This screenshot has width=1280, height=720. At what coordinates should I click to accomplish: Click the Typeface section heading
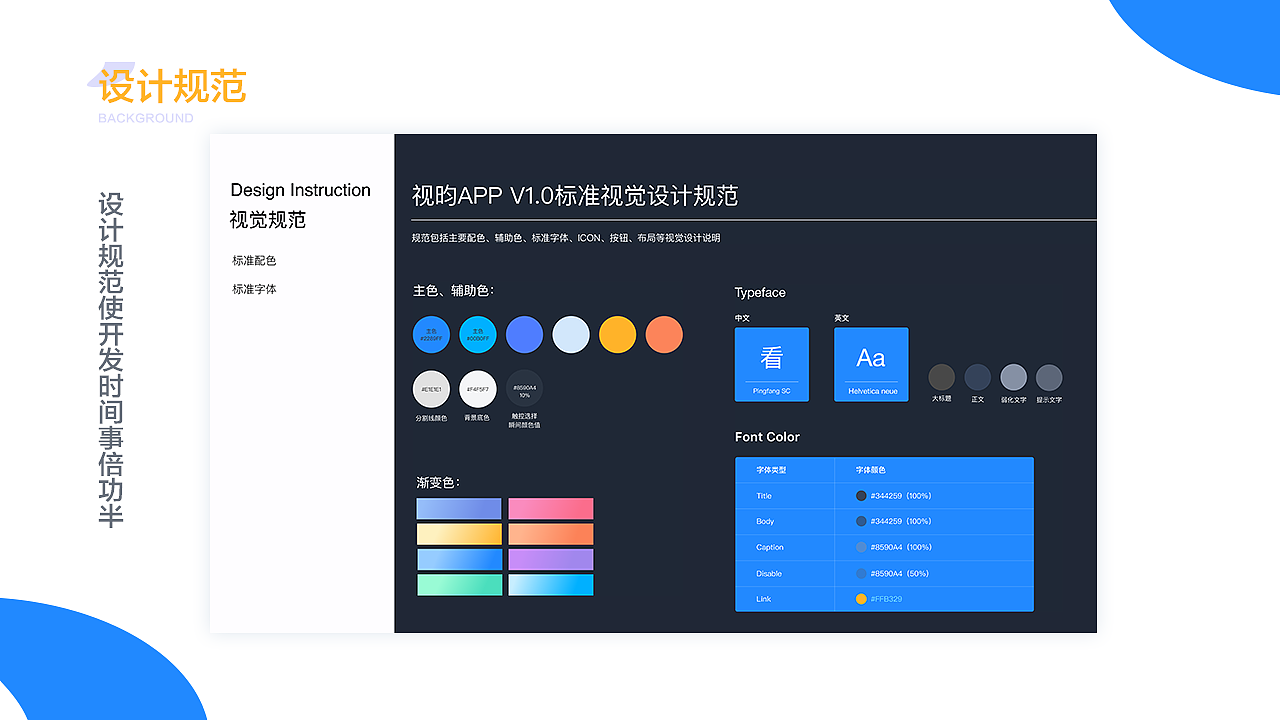(x=760, y=293)
